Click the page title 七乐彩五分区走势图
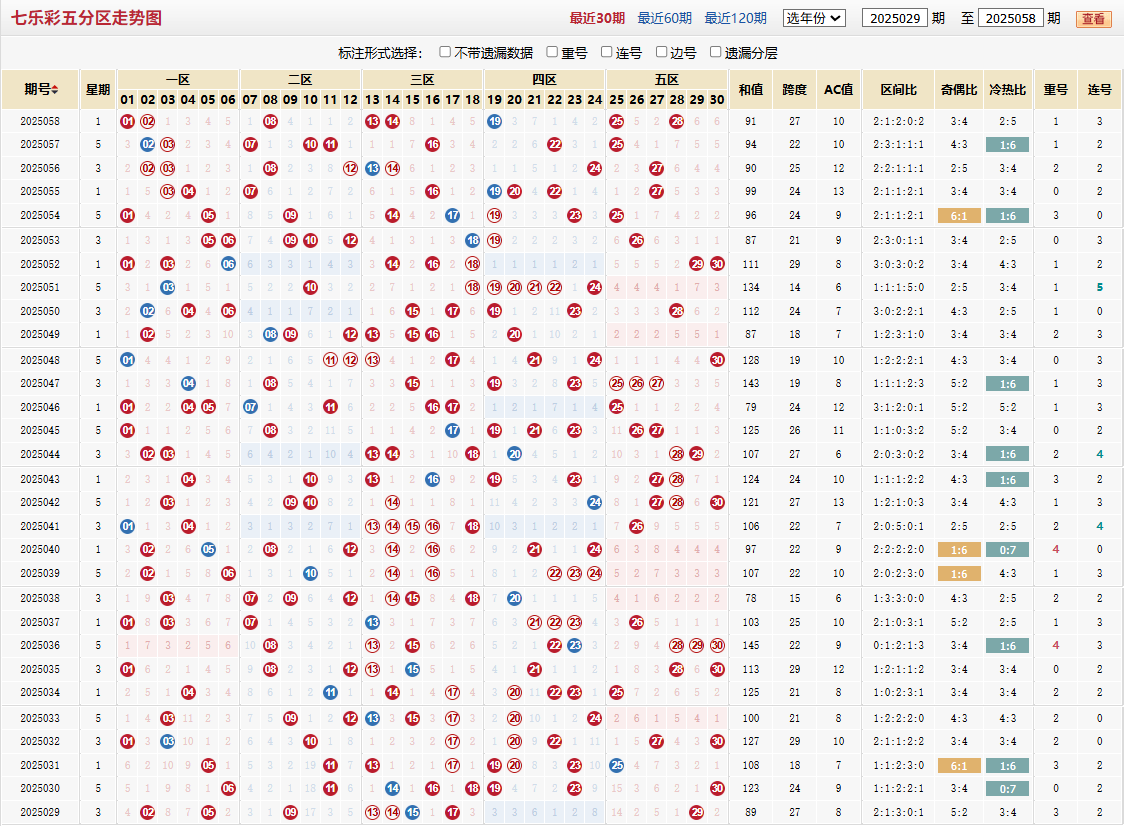This screenshot has width=1124, height=826. pos(86,18)
